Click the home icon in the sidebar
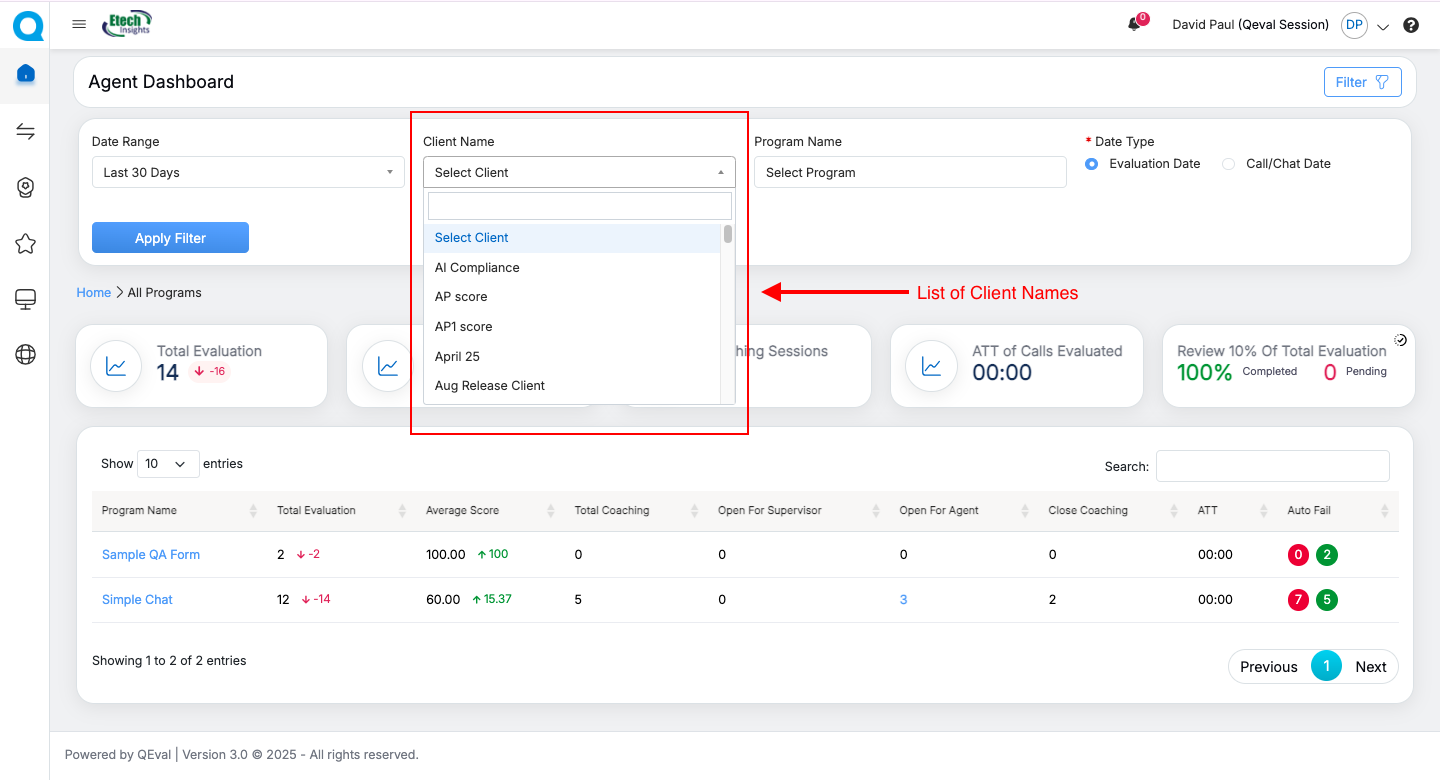The image size is (1440, 780). pos(26,74)
